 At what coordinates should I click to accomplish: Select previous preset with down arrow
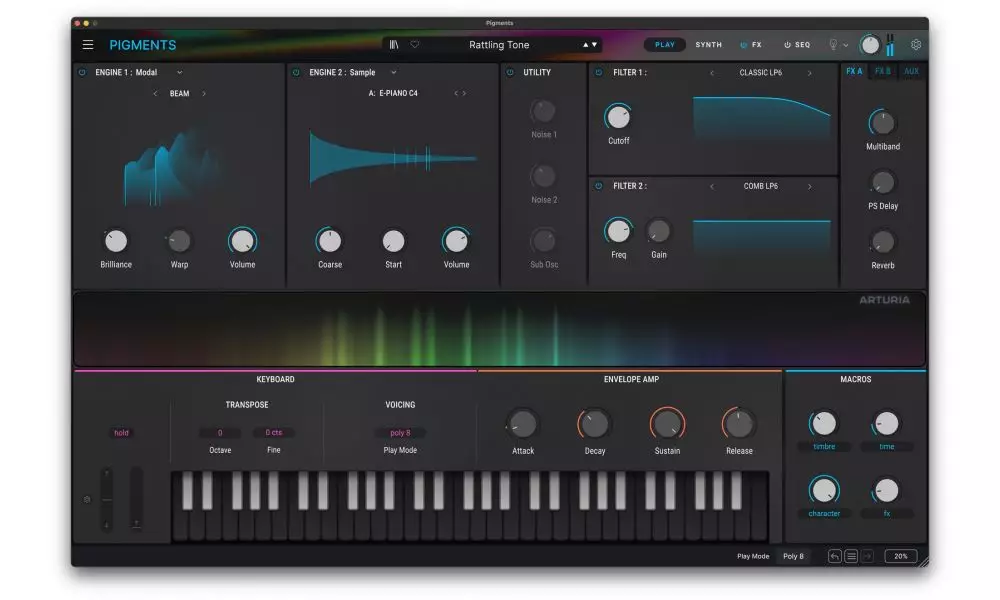point(594,45)
